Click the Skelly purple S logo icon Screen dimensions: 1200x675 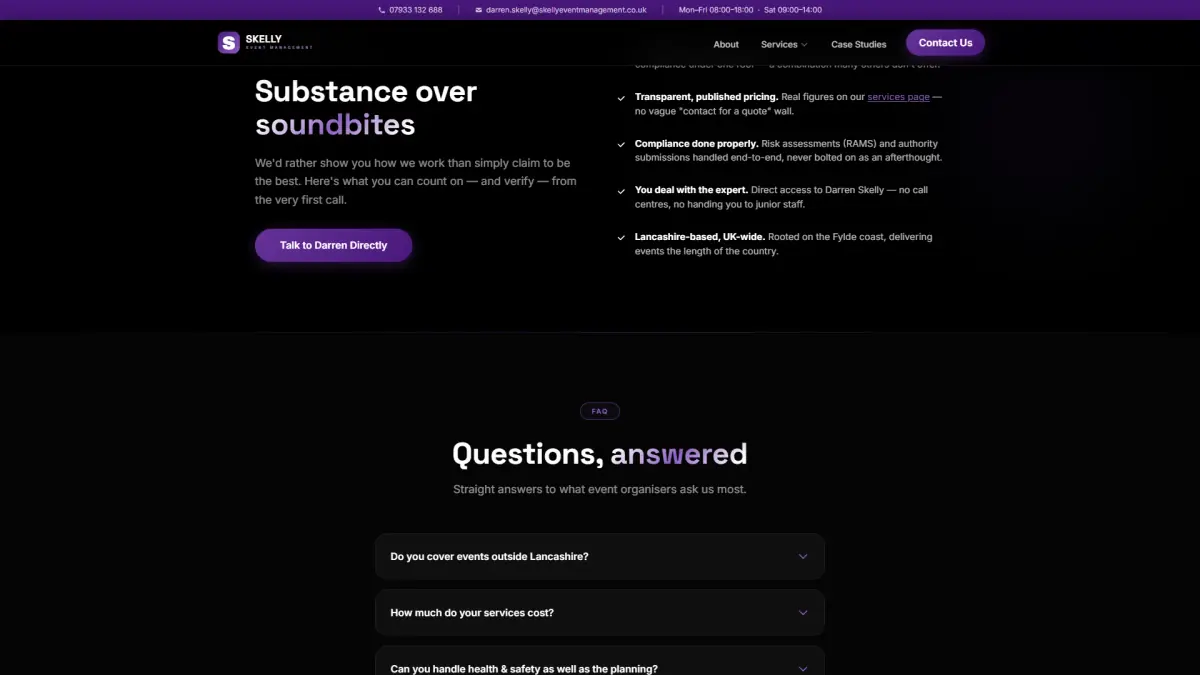(229, 42)
